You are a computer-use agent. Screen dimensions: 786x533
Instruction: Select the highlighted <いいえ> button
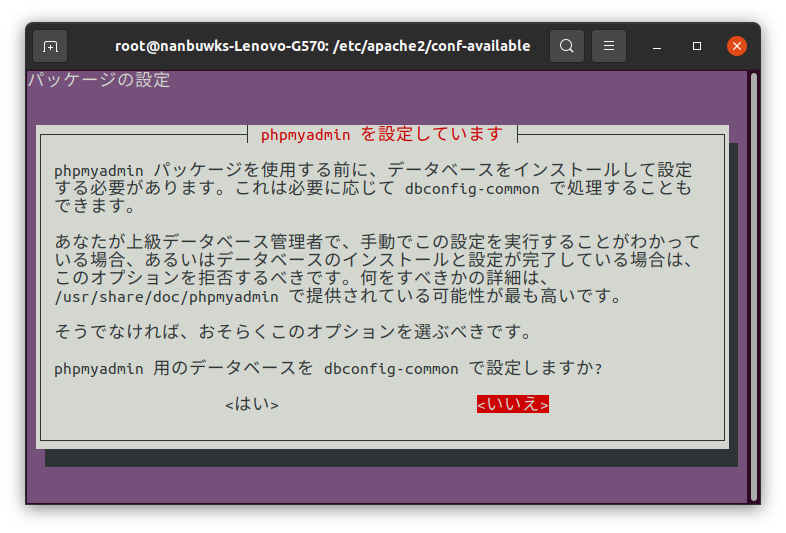pos(512,404)
